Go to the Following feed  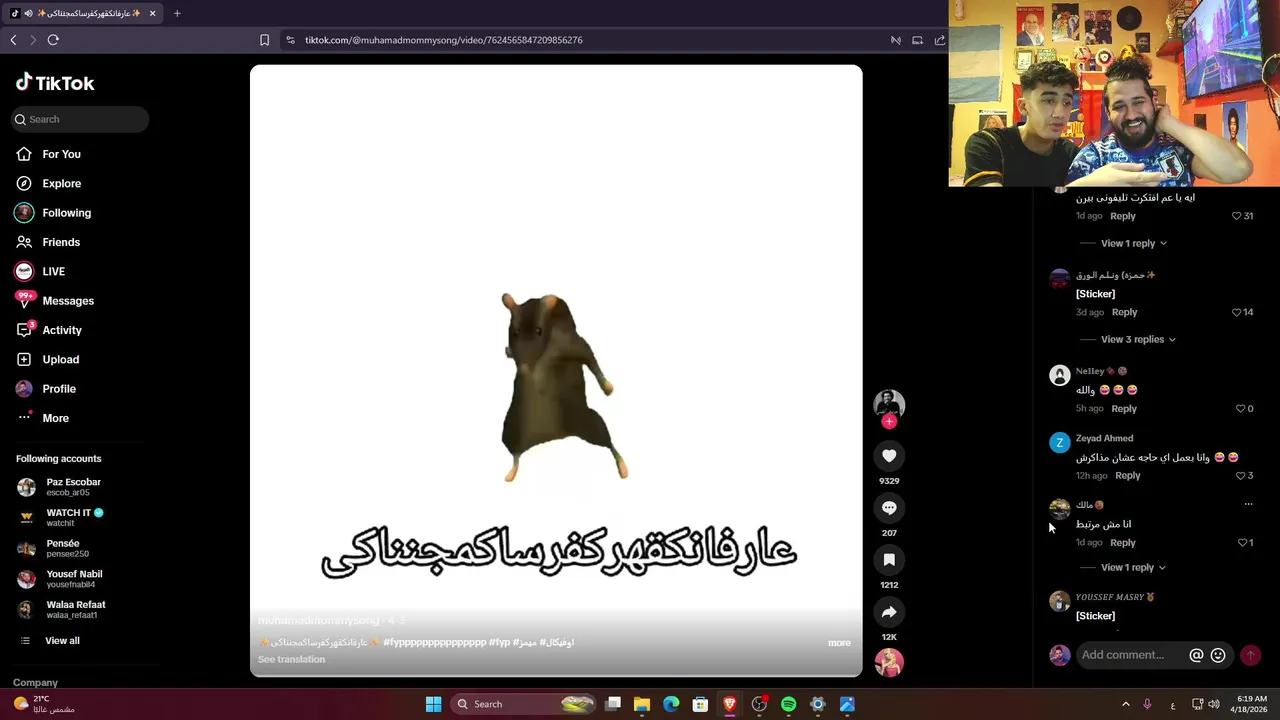pos(53,213)
